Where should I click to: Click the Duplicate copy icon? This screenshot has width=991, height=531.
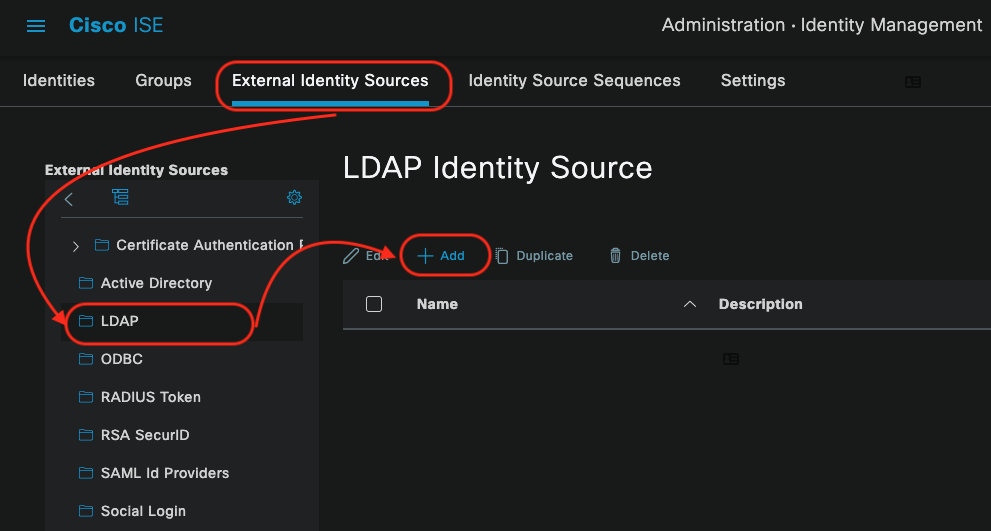coord(502,255)
